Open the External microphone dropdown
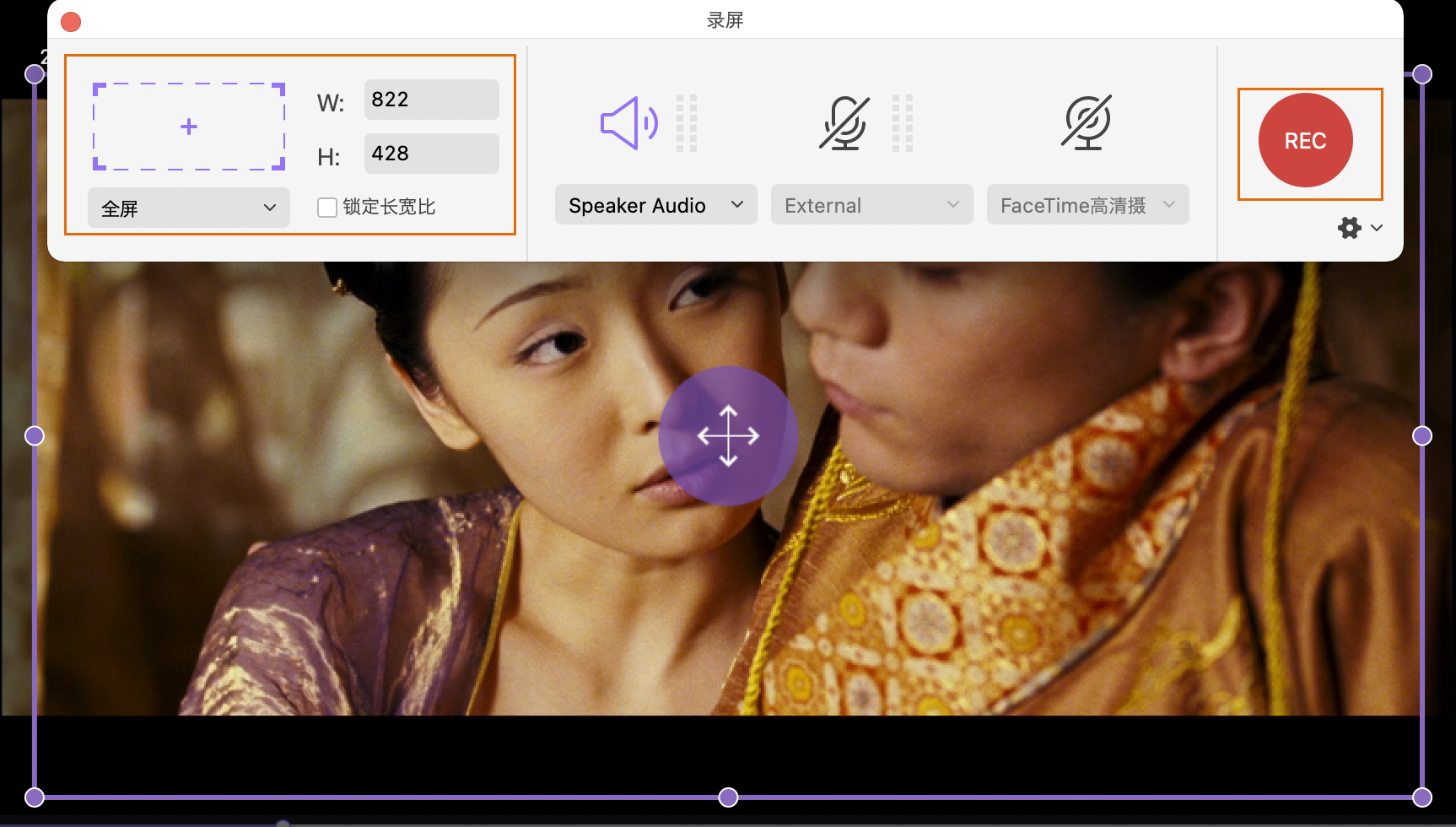 pyautogui.click(x=872, y=205)
